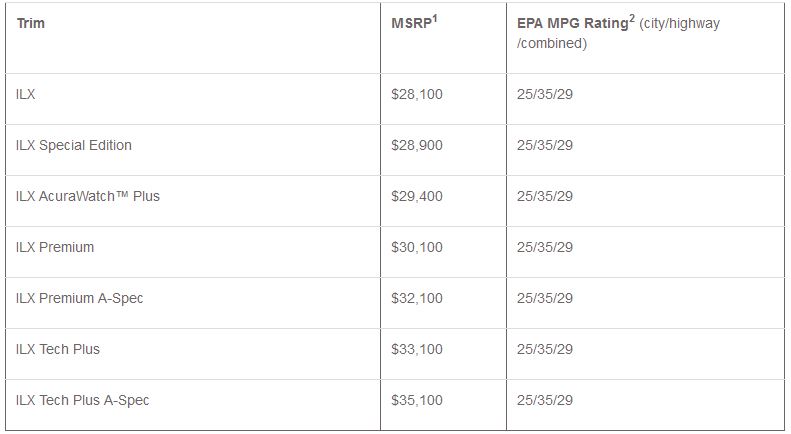Select the $30,100 MSRP value
The height and width of the screenshot is (434, 791).
tap(417, 247)
